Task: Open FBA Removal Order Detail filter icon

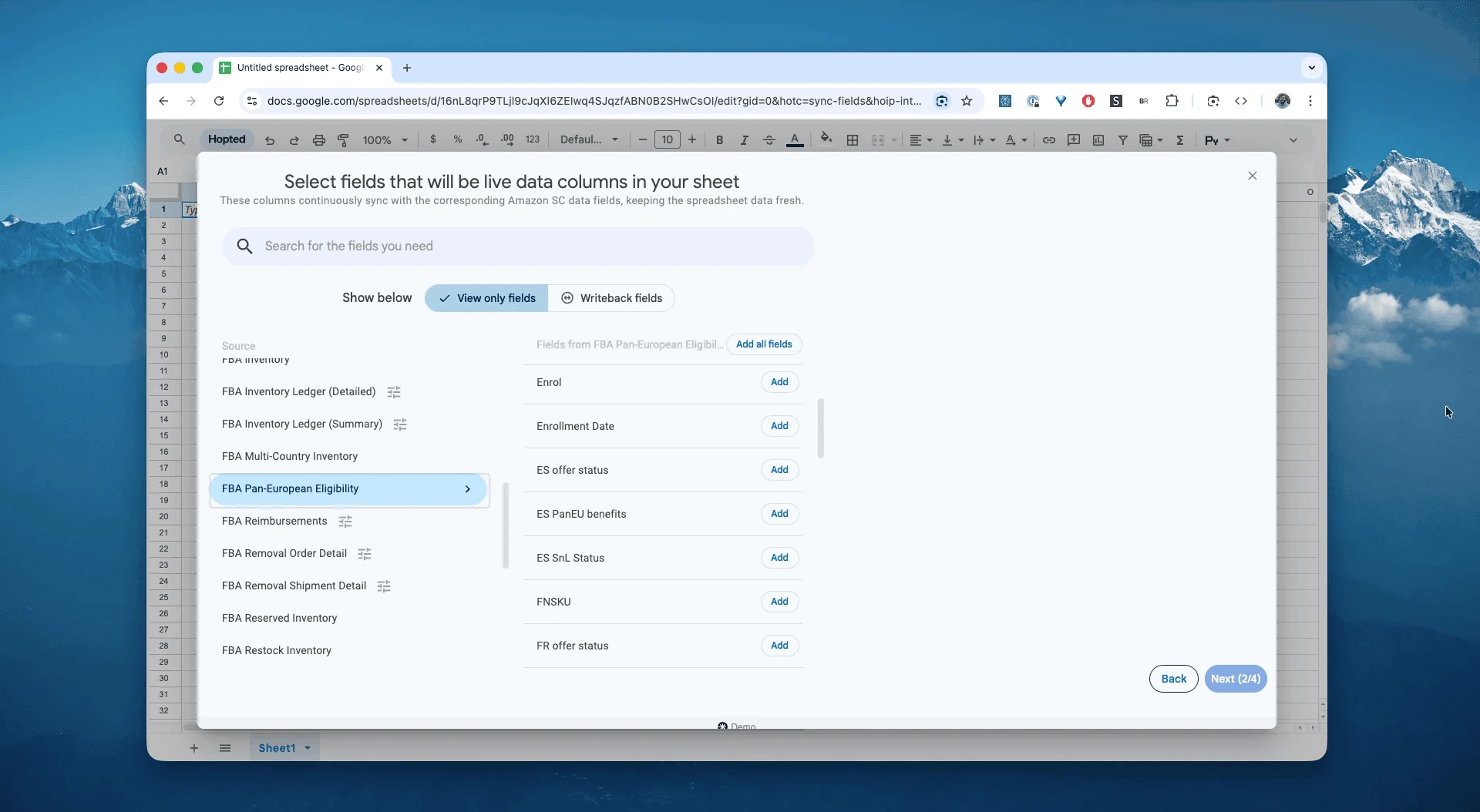Action: tap(365, 554)
